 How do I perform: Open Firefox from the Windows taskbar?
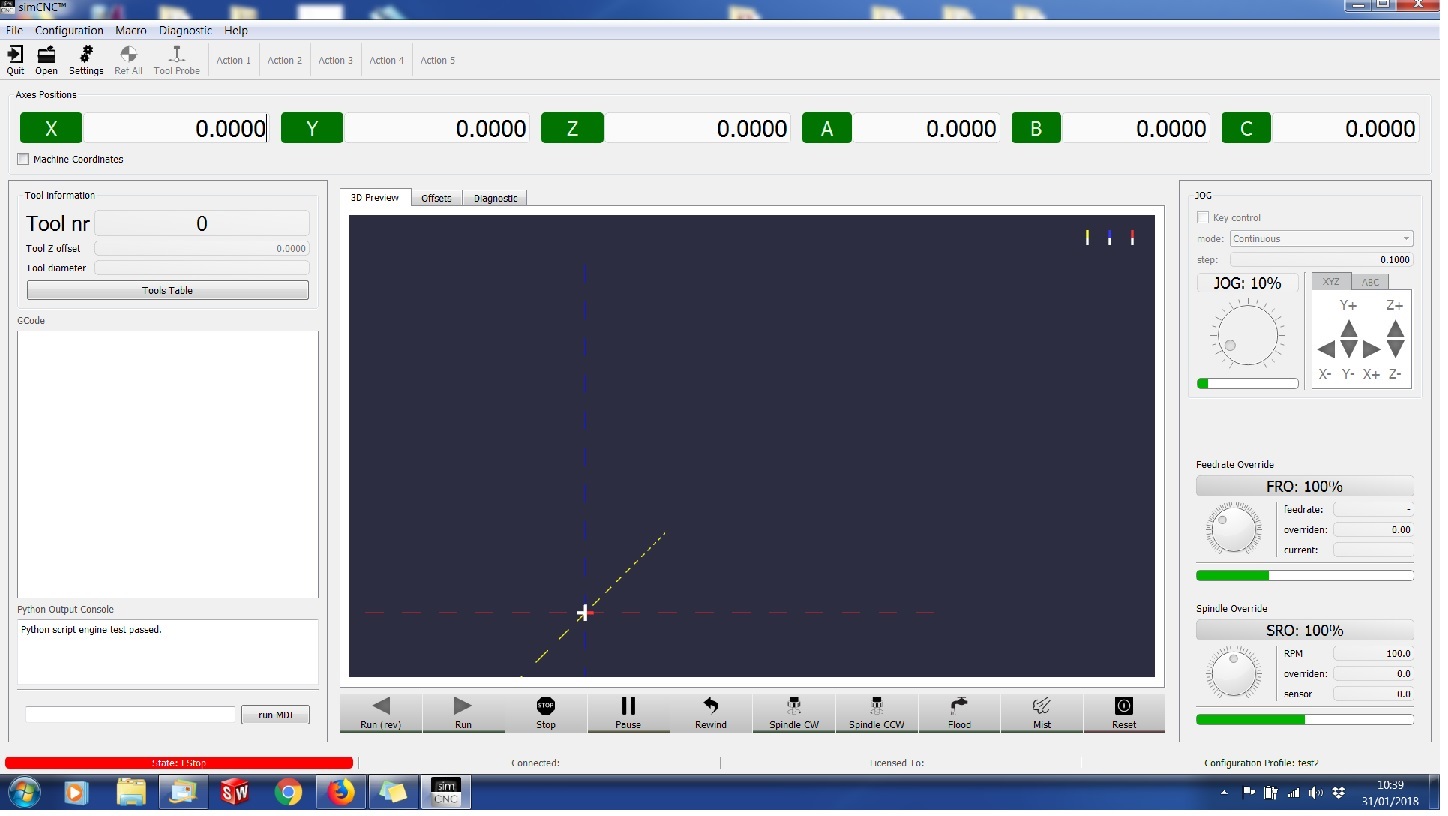point(341,793)
